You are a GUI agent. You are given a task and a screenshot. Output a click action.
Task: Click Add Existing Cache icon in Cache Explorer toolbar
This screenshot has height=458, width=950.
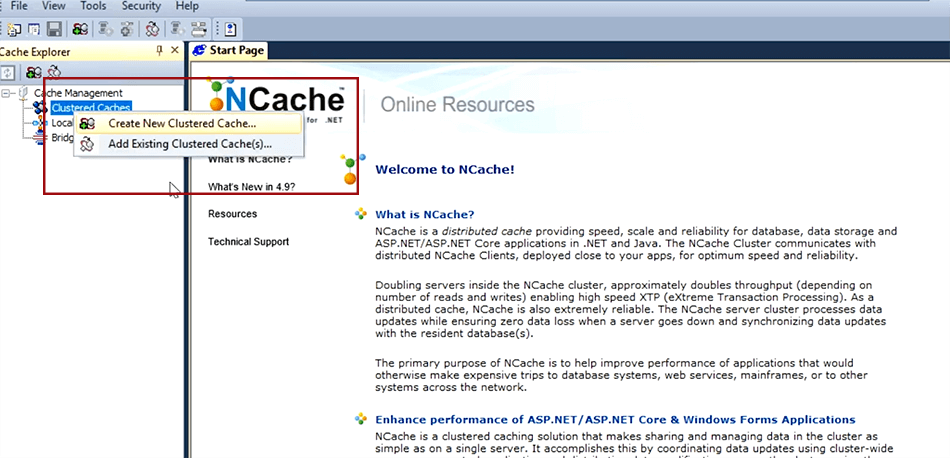tap(55, 72)
